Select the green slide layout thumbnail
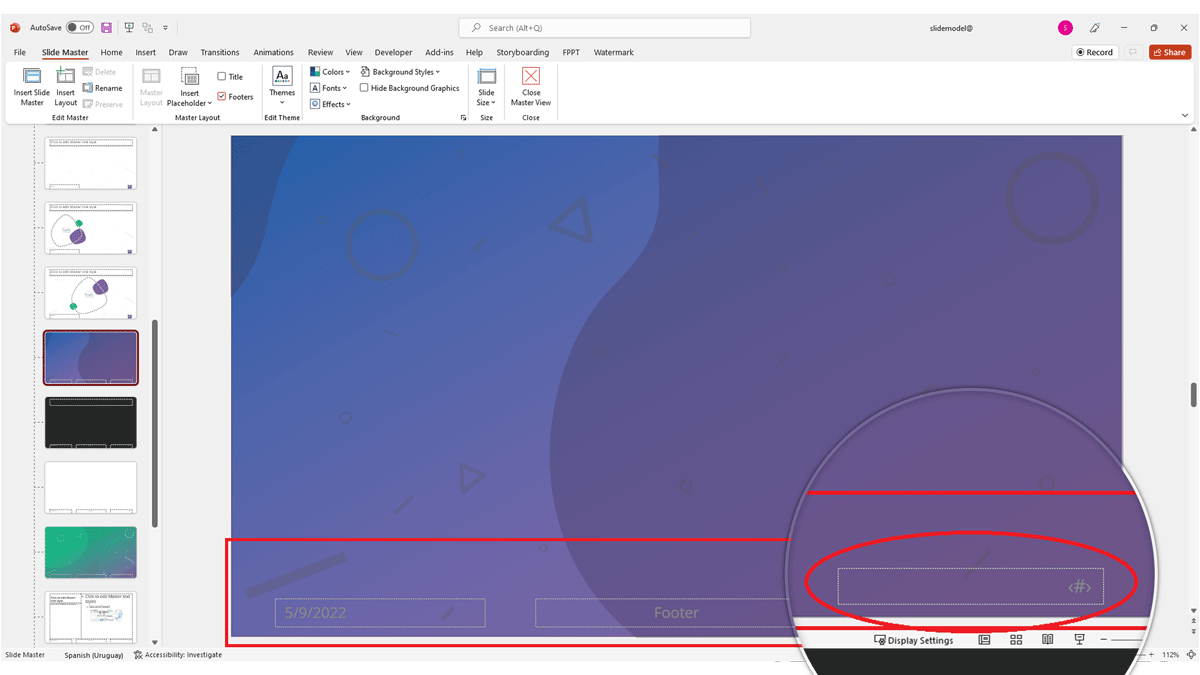This screenshot has height=675, width=1200. 90,552
